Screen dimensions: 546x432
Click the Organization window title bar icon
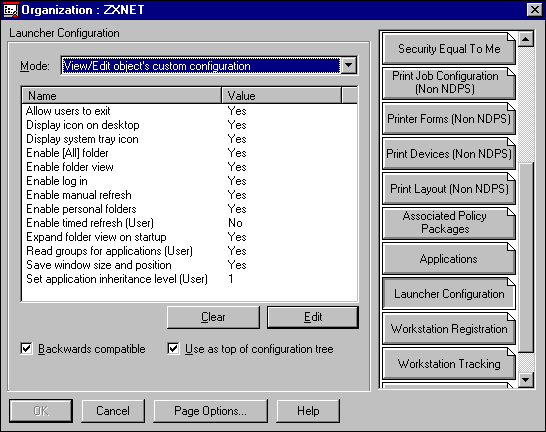pos(10,10)
